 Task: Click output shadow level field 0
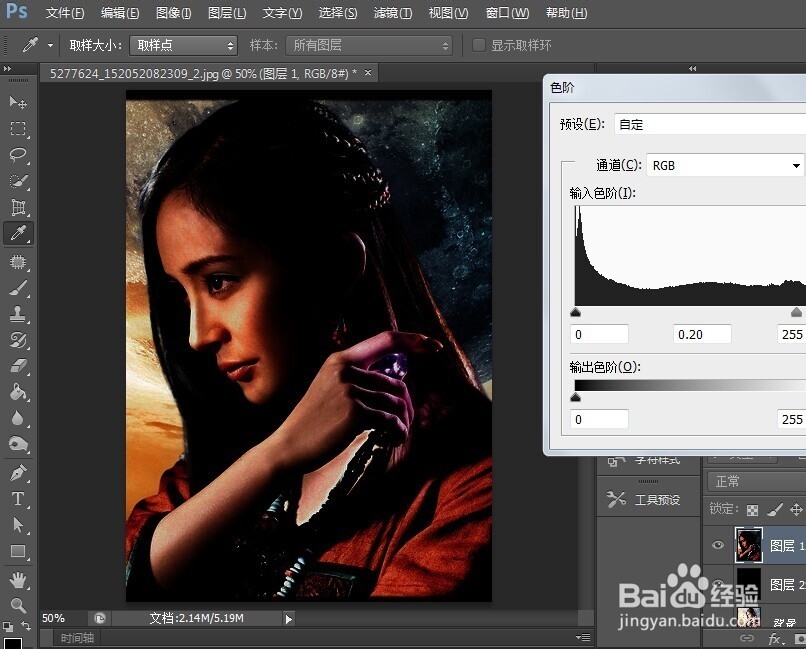599,419
